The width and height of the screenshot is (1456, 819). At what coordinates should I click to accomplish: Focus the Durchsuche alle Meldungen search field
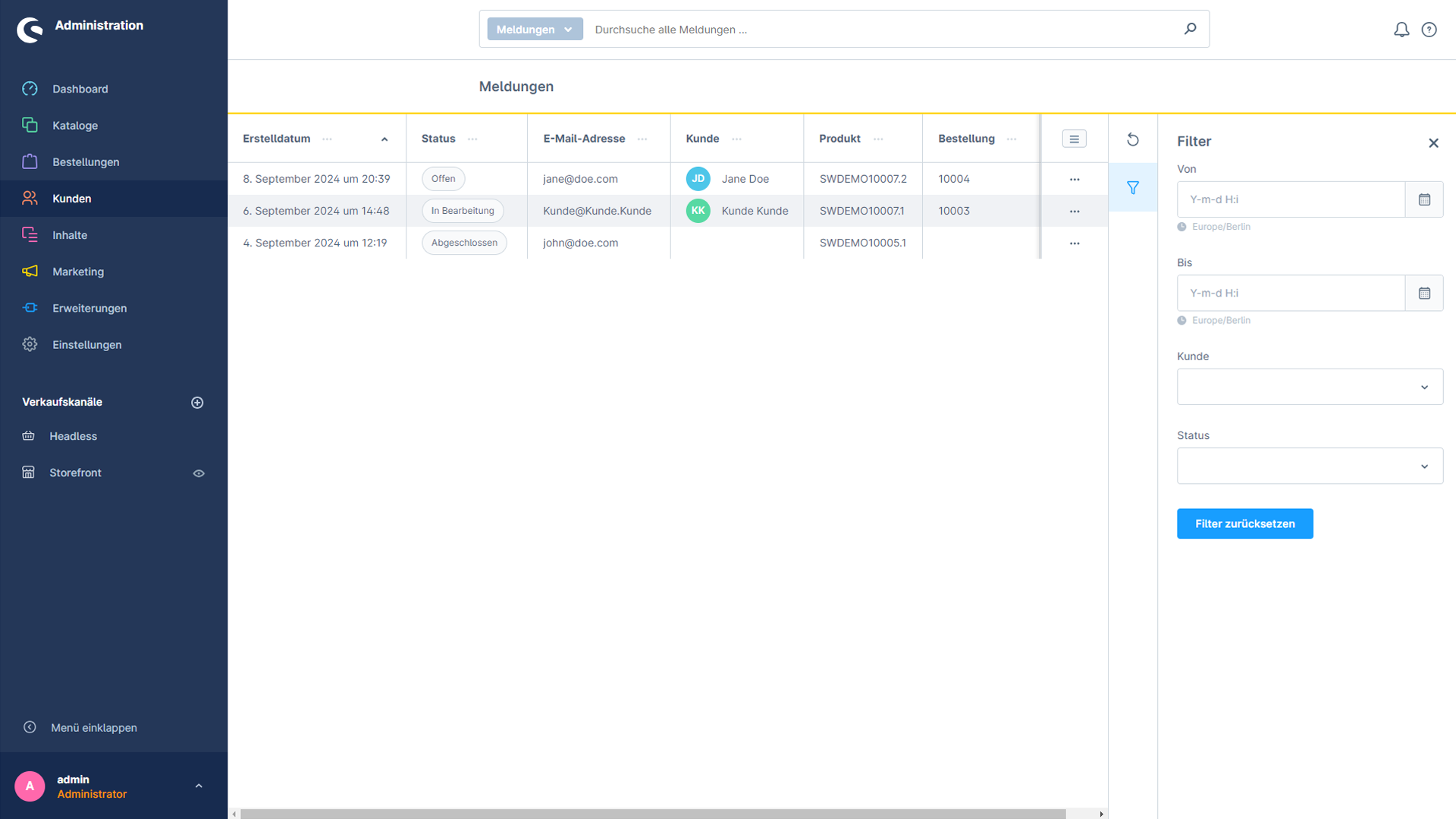click(883, 29)
